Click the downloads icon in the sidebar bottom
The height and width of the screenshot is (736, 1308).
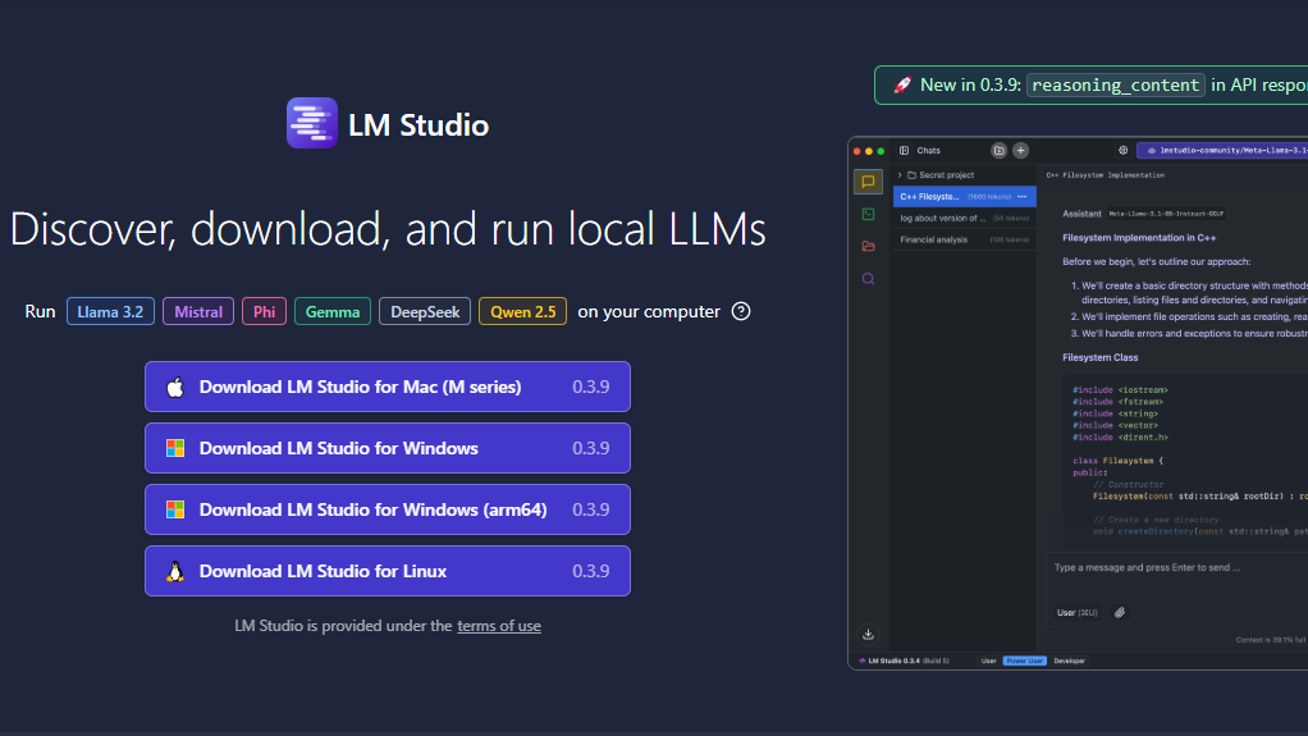coord(868,634)
